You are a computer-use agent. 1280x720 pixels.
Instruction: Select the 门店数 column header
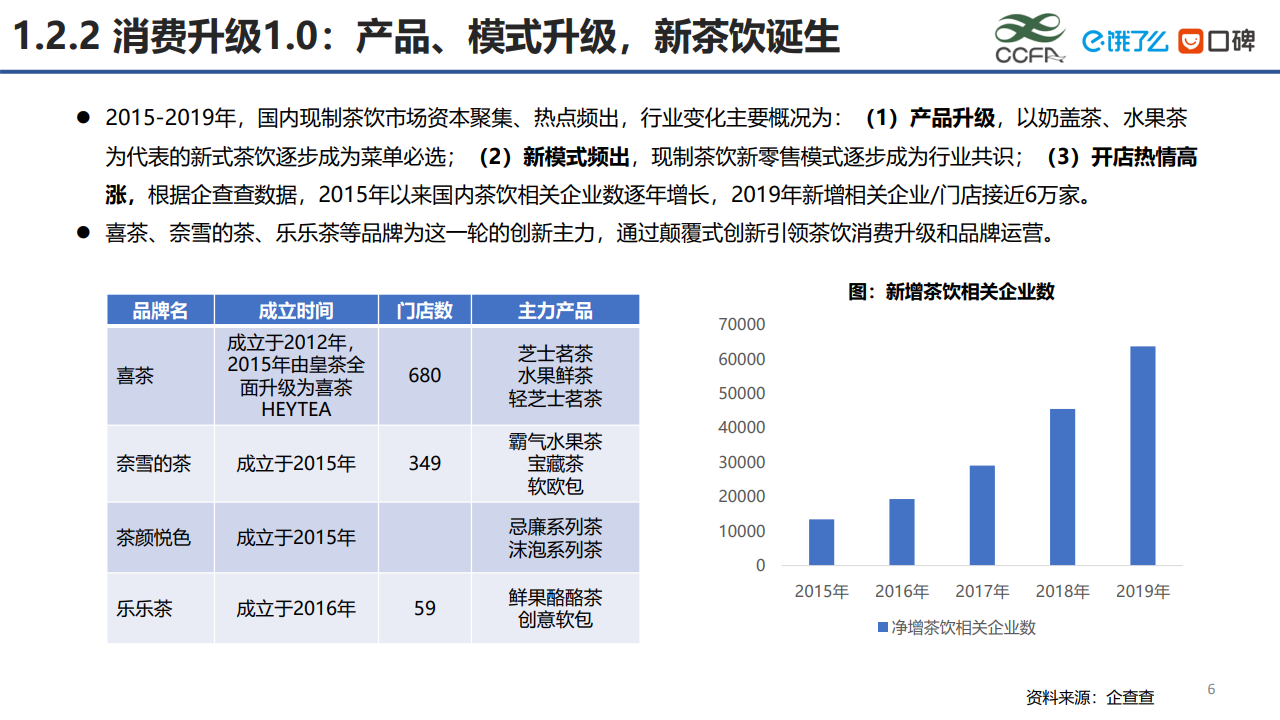pos(424,310)
